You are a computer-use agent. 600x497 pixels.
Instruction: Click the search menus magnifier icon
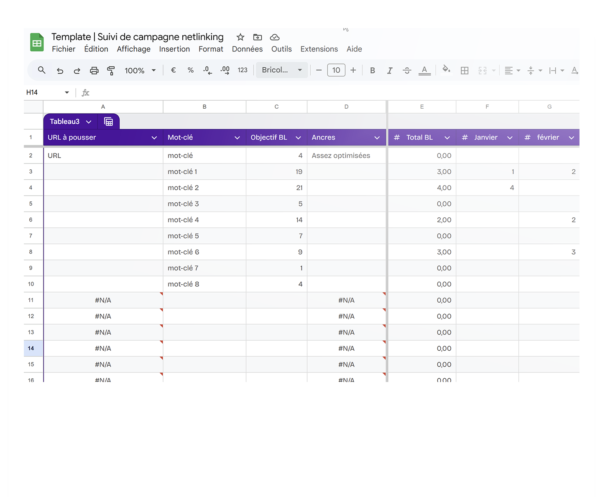point(41,71)
